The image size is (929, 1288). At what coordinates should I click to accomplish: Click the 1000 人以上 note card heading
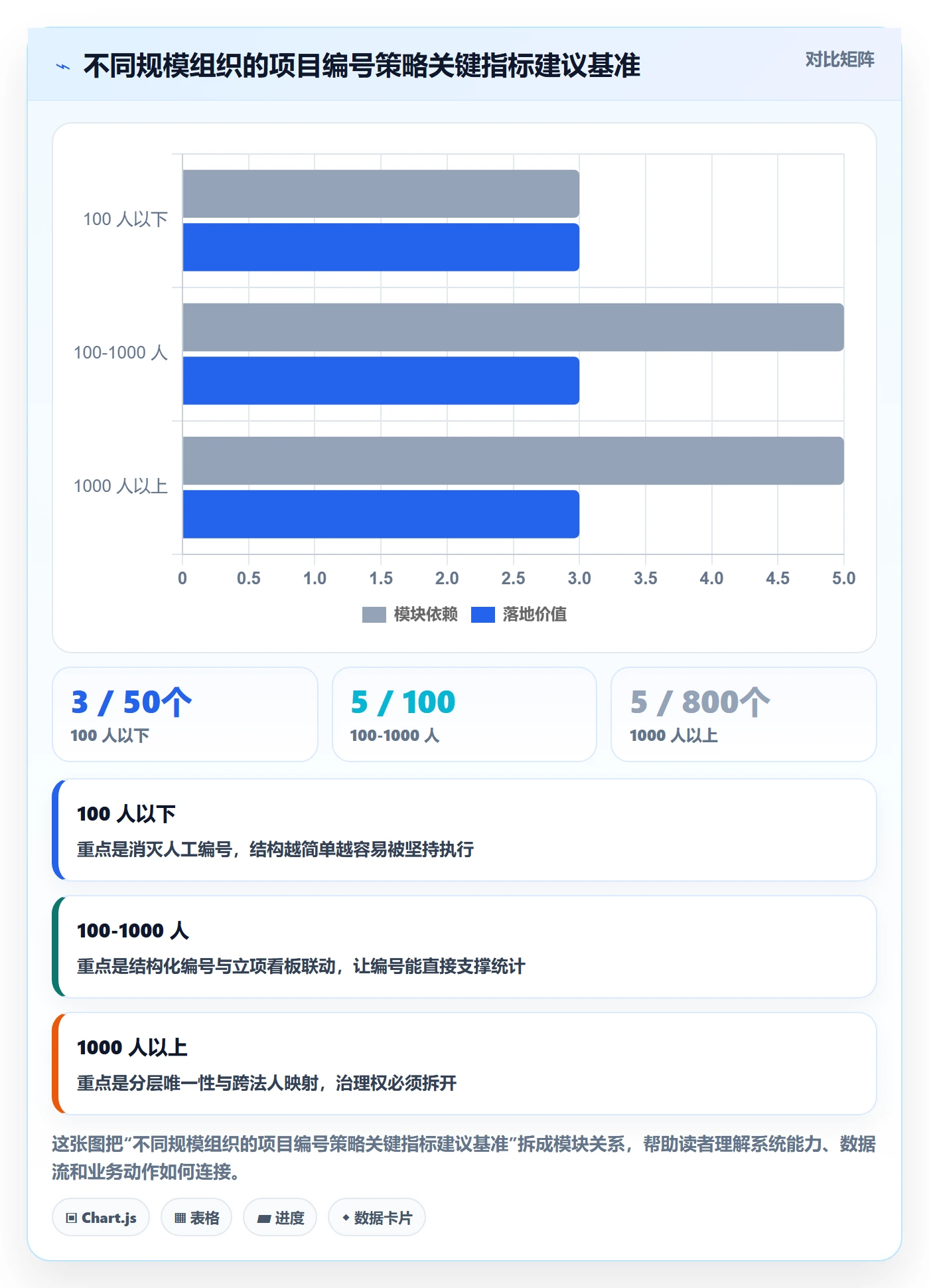pos(132,1047)
